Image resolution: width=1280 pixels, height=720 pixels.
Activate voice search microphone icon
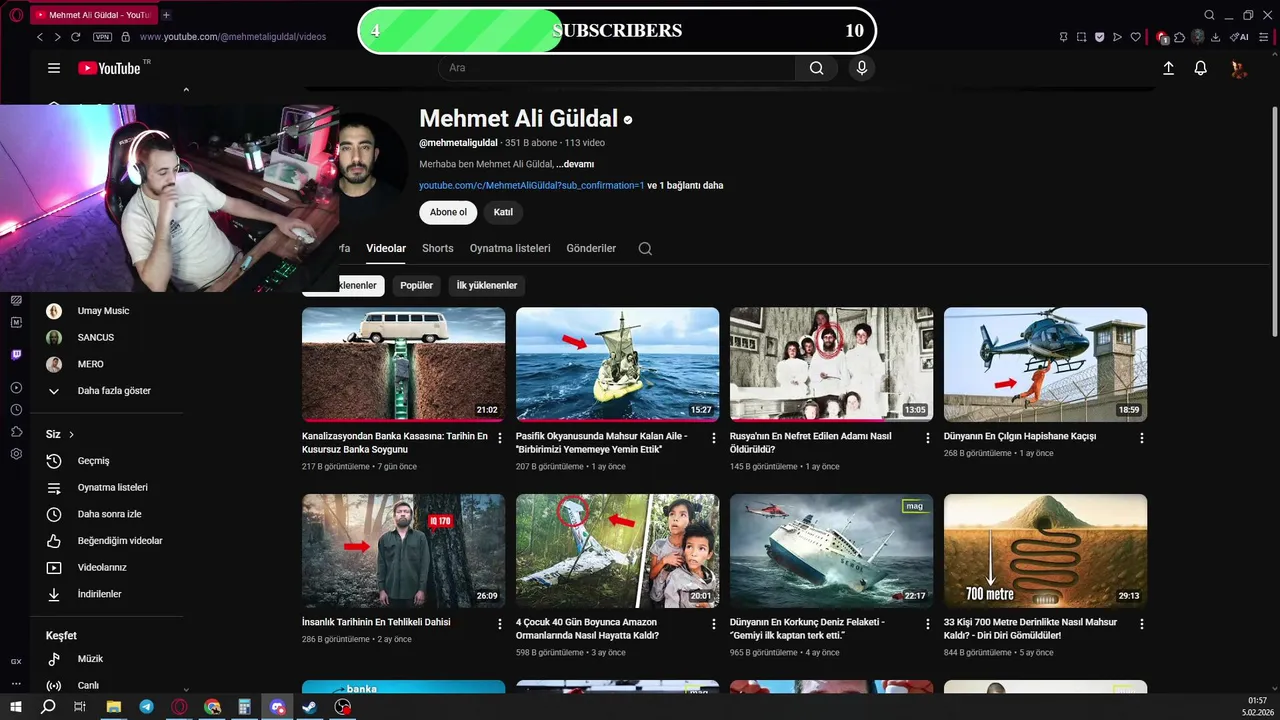click(862, 68)
